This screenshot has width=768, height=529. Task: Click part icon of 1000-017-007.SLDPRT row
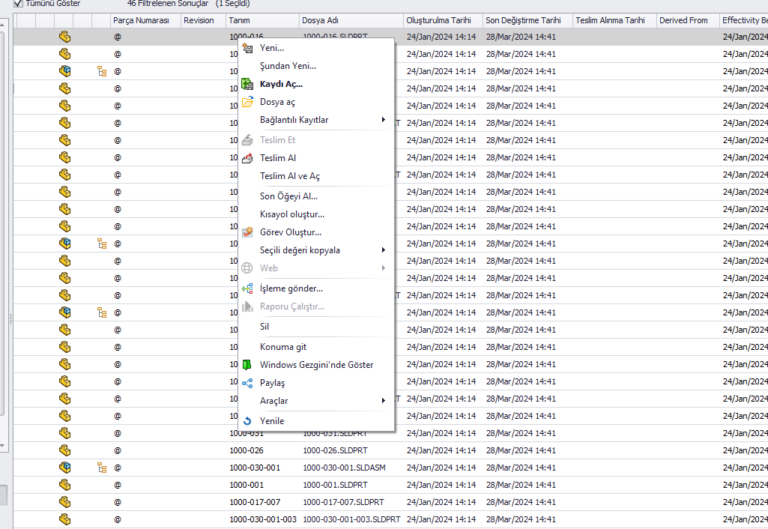click(65, 502)
